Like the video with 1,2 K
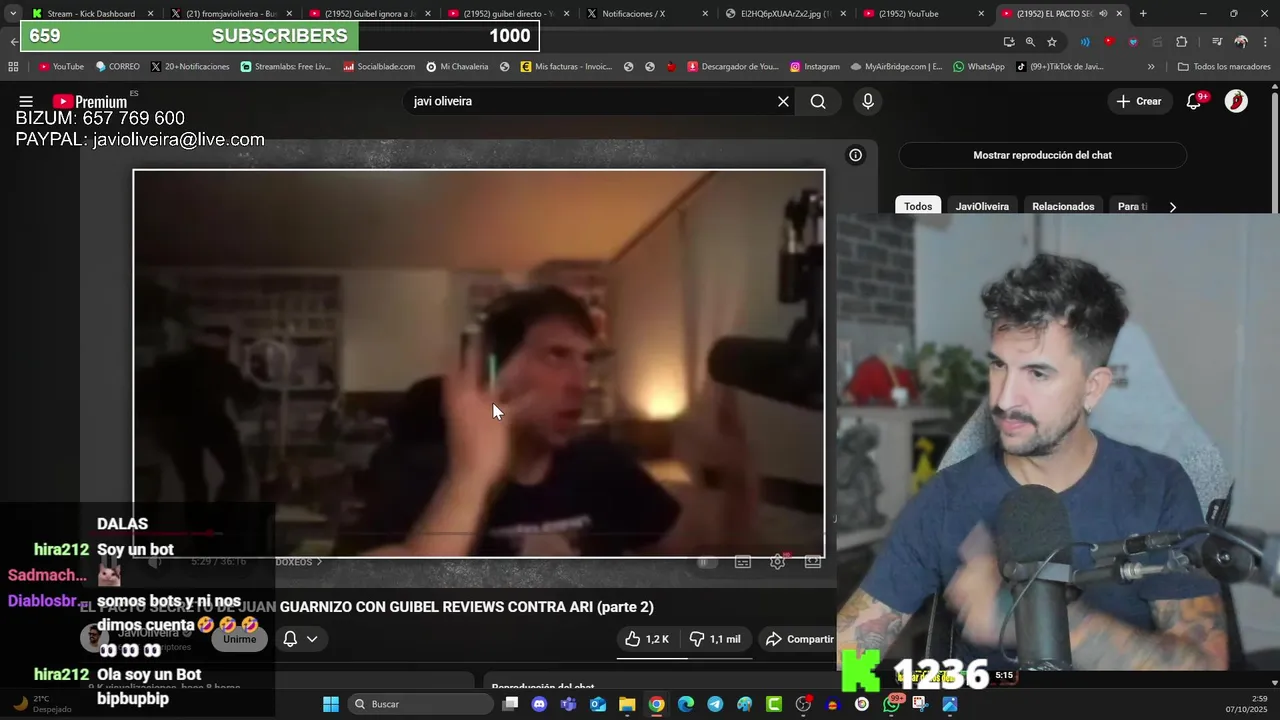This screenshot has height=720, width=1280. pyautogui.click(x=647, y=639)
